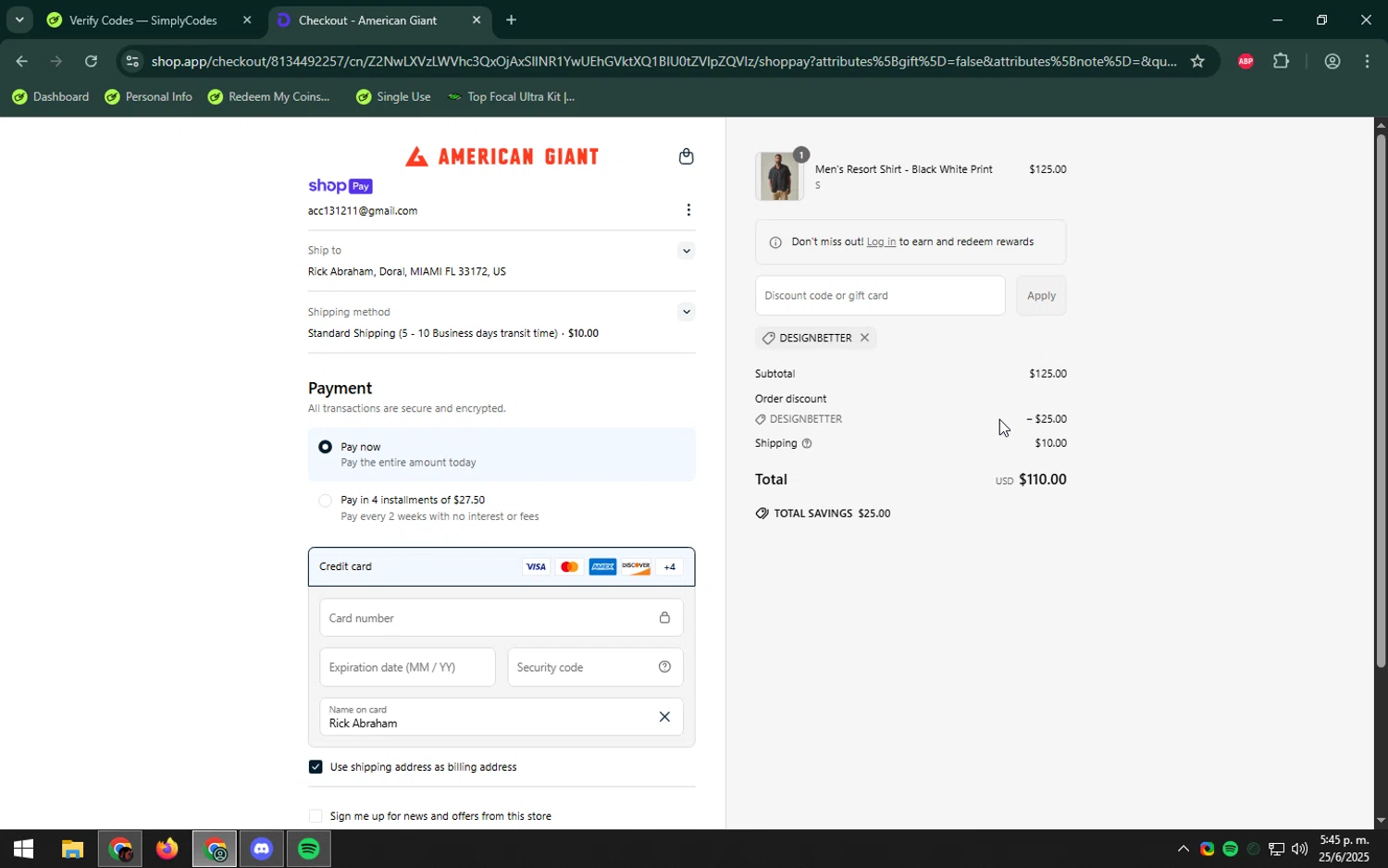Viewport: 1388px width, 868px height.
Task: Click the account email acc131211@gmail.com
Action: [x=363, y=211]
